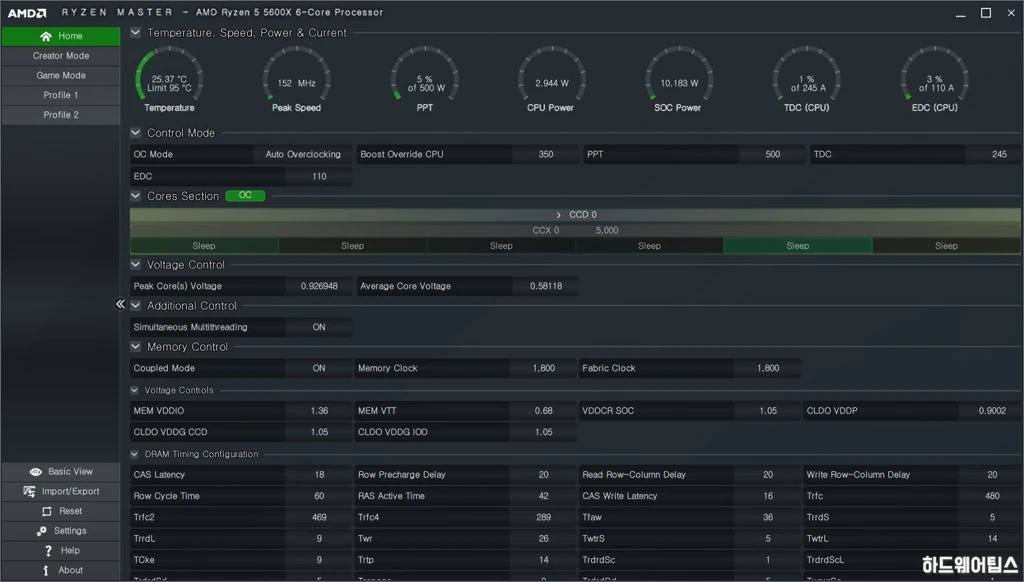Collapse the Voltage Controls subsection
1024x582 pixels.
[135, 390]
